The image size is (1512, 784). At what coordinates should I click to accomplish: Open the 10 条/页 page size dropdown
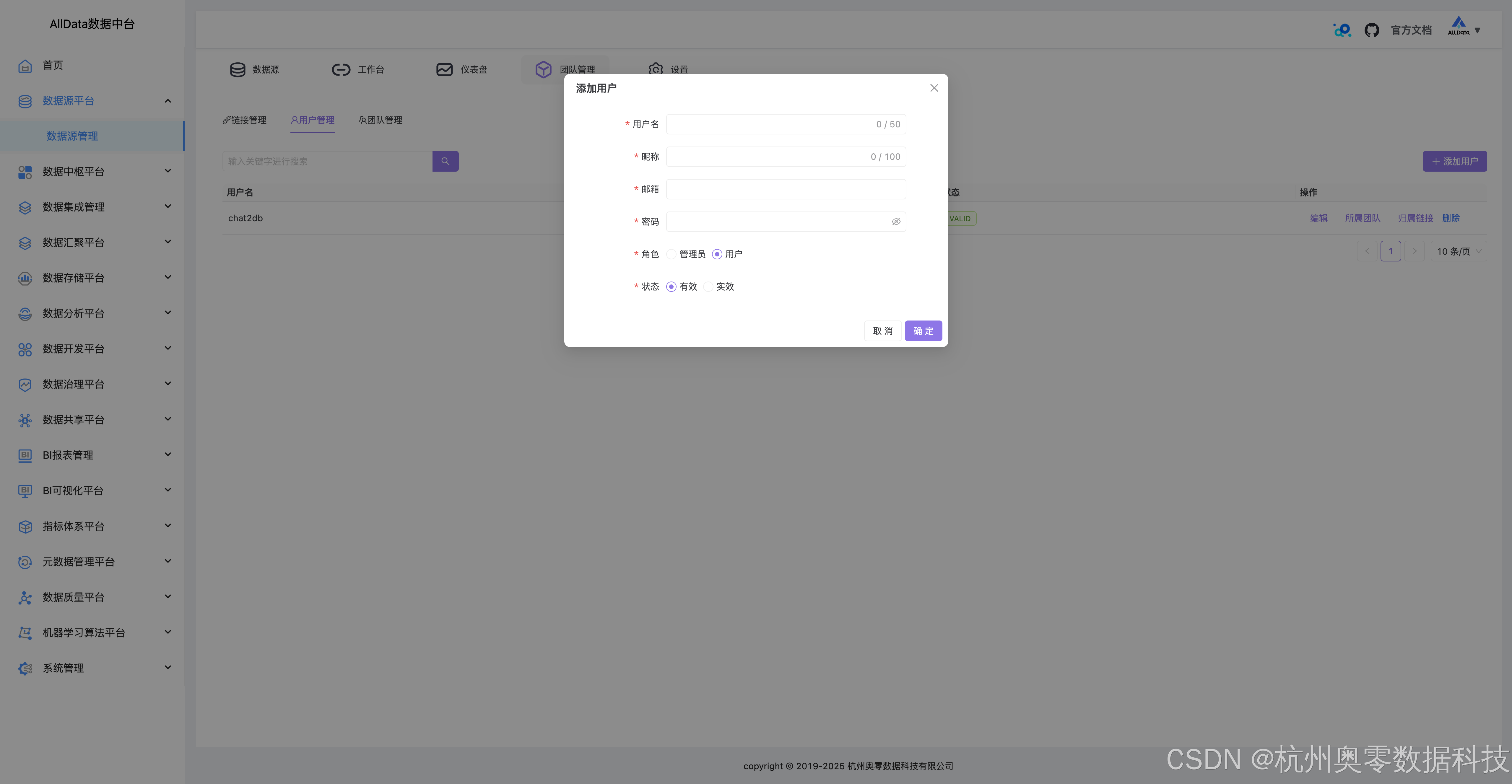[x=1458, y=251]
